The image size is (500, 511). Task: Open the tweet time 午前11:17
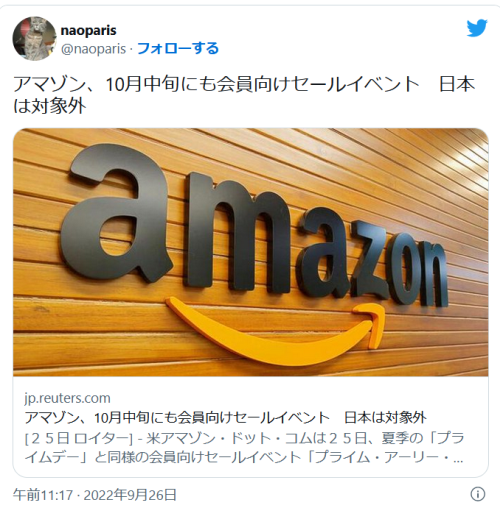pos(43,495)
